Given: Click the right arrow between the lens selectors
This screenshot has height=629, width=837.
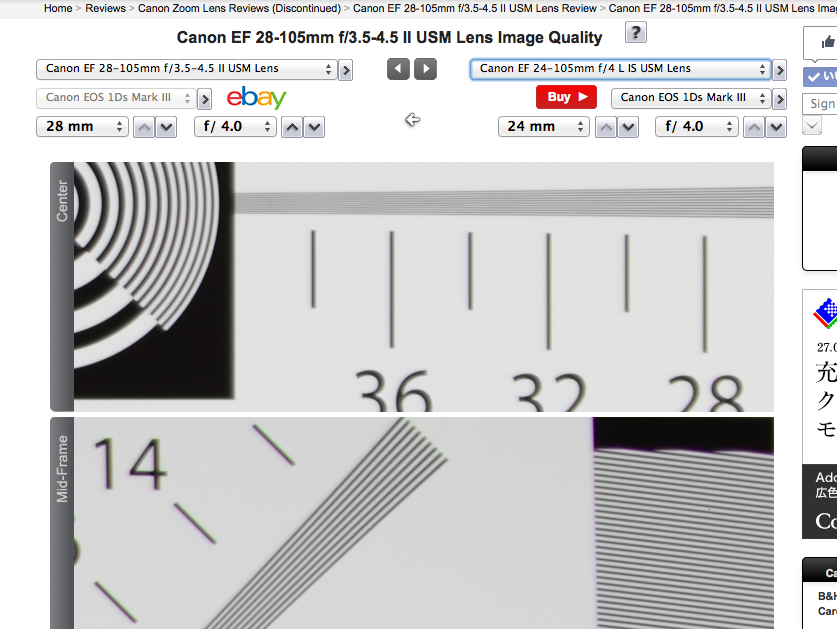Looking at the screenshot, I should 425,69.
